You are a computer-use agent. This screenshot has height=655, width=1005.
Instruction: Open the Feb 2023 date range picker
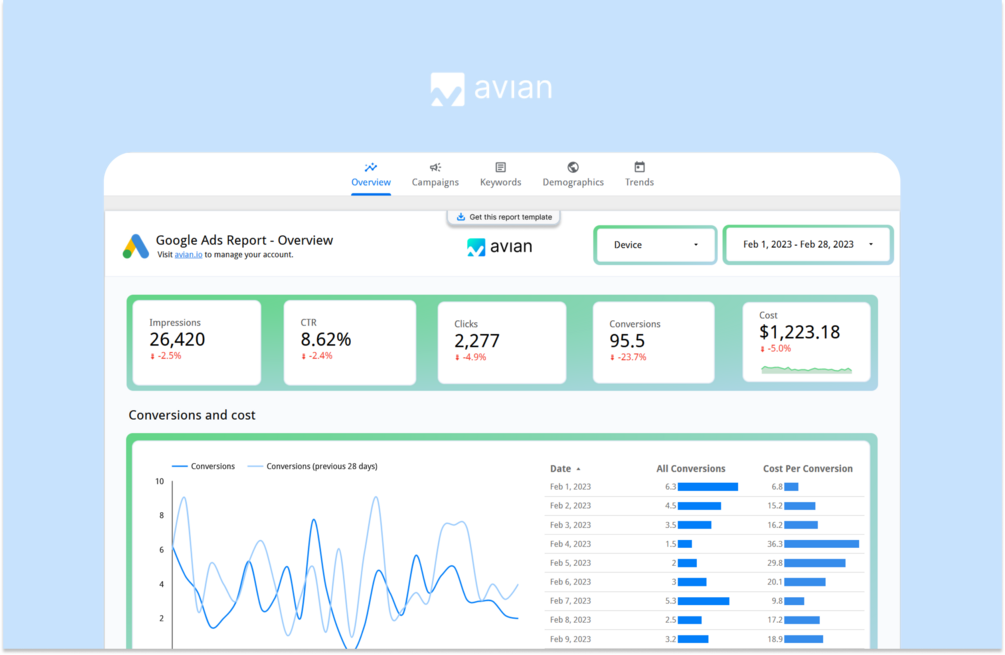(808, 244)
